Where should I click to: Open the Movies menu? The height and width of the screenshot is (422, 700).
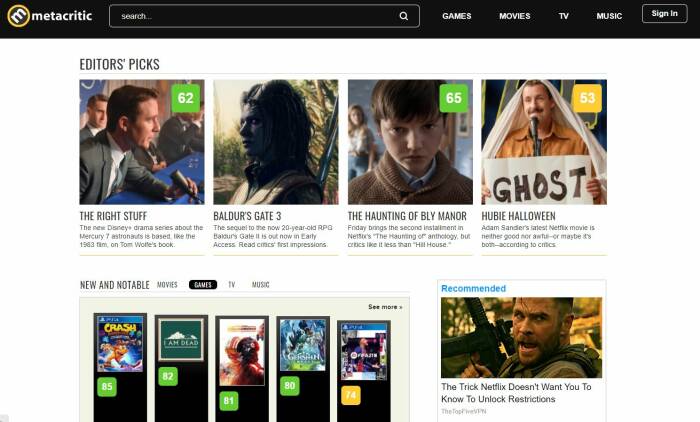point(515,16)
